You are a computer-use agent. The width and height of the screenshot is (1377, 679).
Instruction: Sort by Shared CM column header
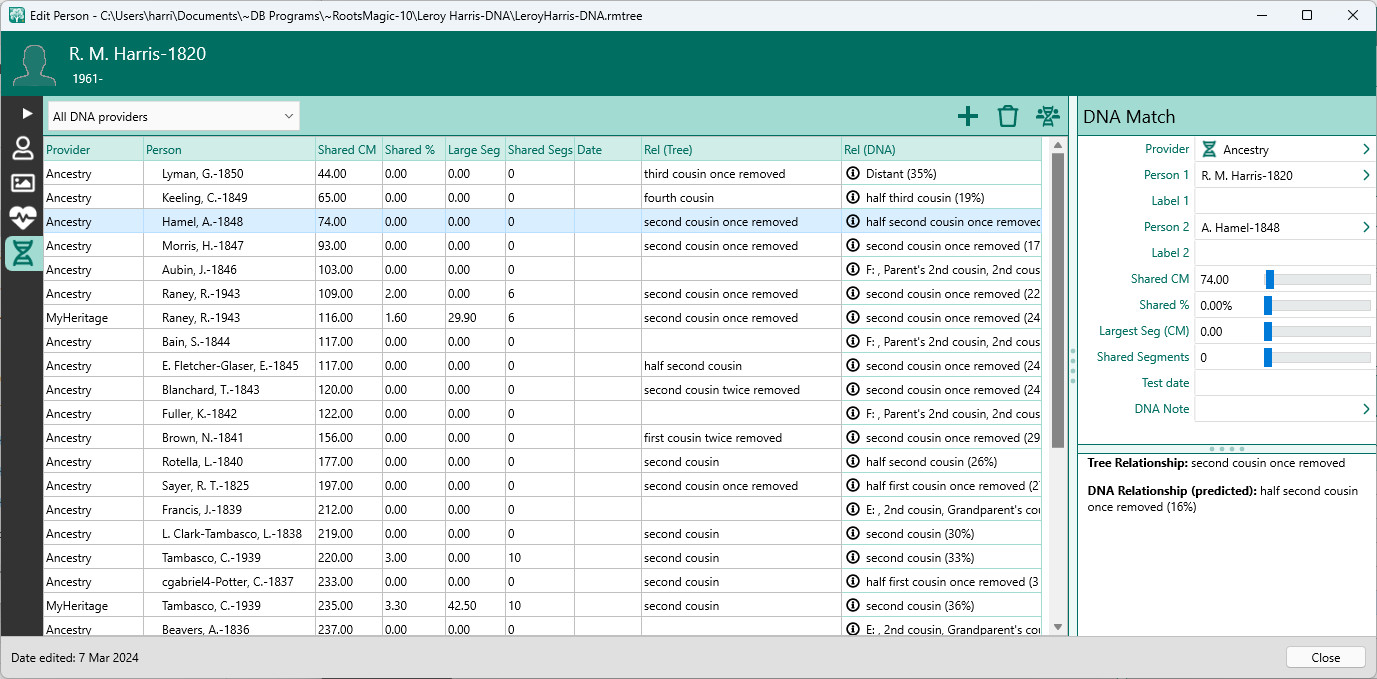point(347,150)
